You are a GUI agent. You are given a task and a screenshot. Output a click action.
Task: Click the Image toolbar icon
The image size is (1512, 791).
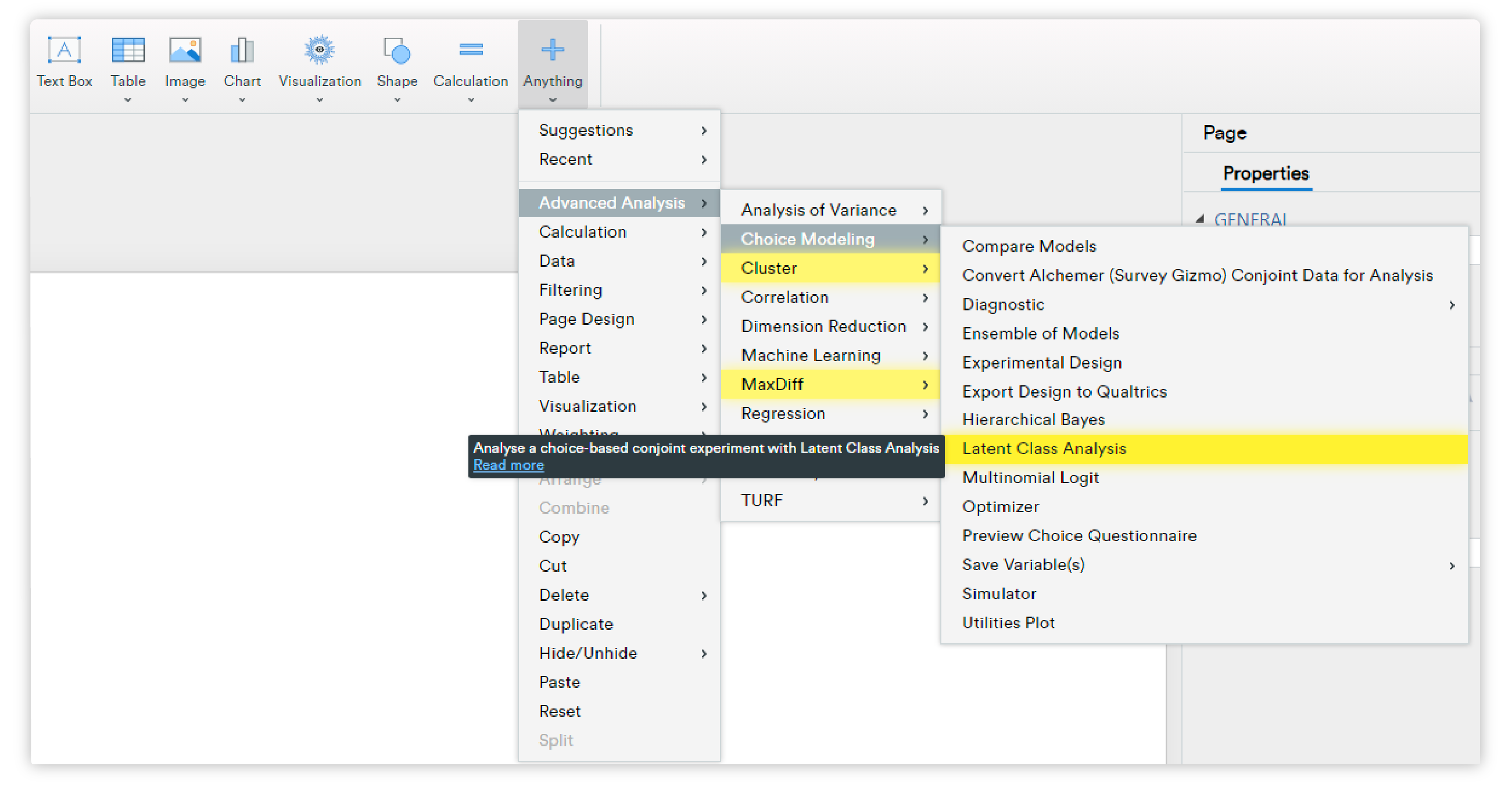tap(185, 50)
